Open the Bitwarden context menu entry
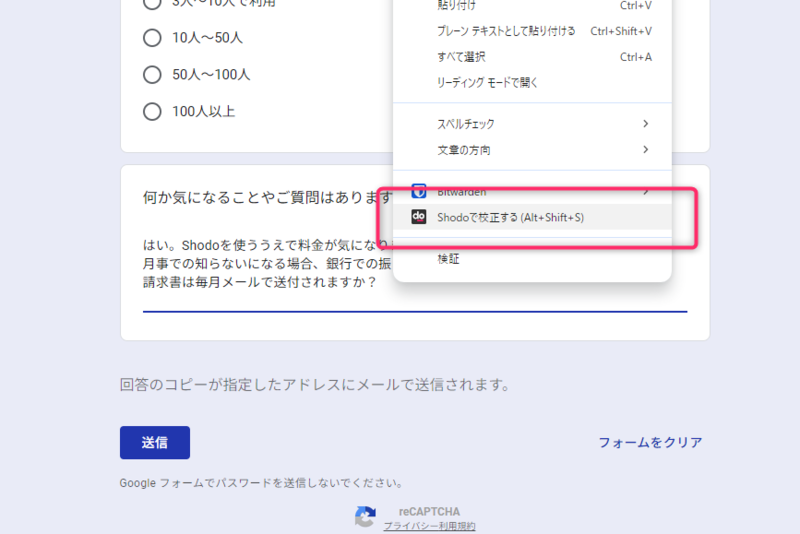The height and width of the screenshot is (534, 800). coord(532,191)
